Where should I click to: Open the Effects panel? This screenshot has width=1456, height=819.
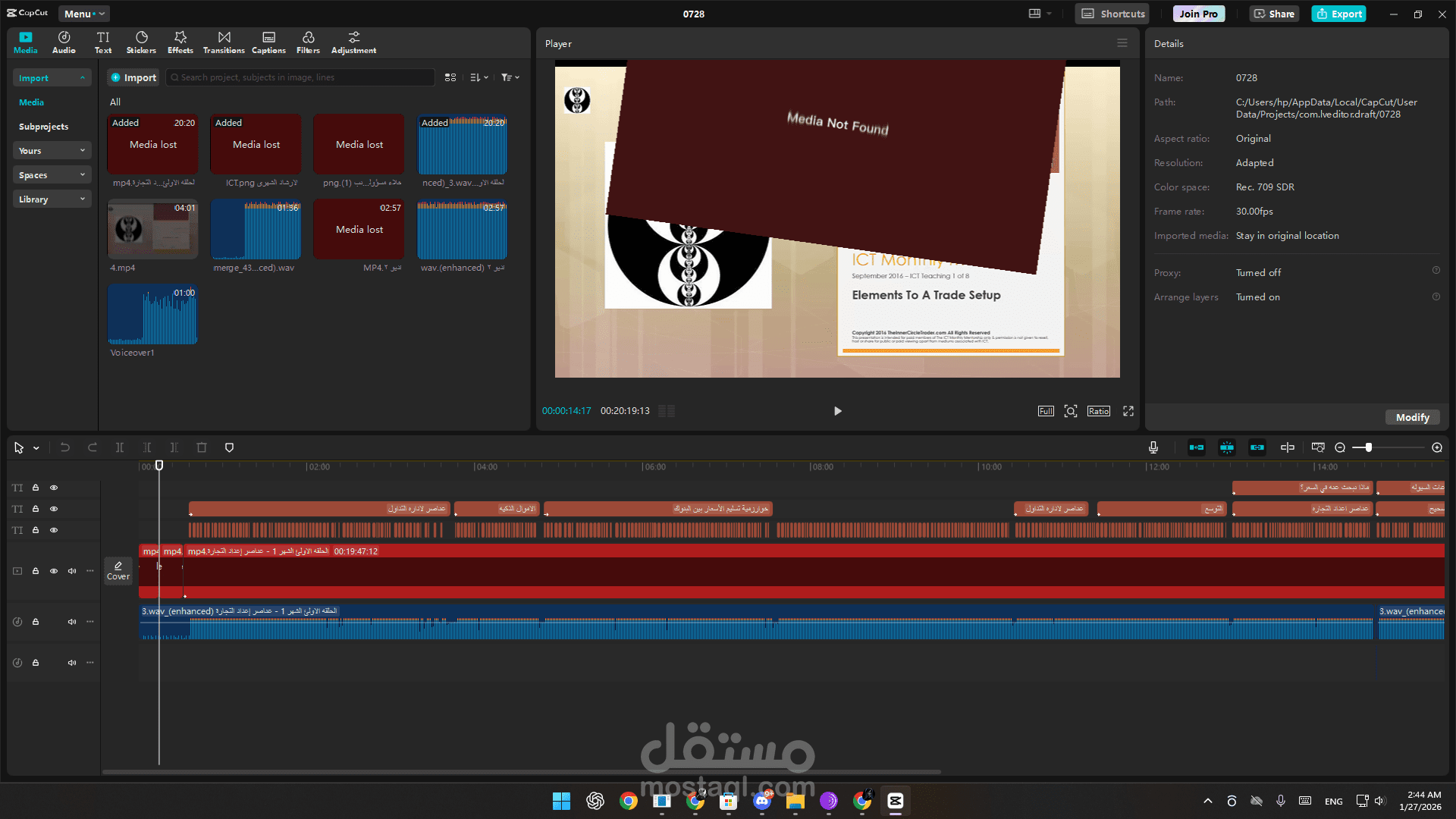[x=180, y=42]
